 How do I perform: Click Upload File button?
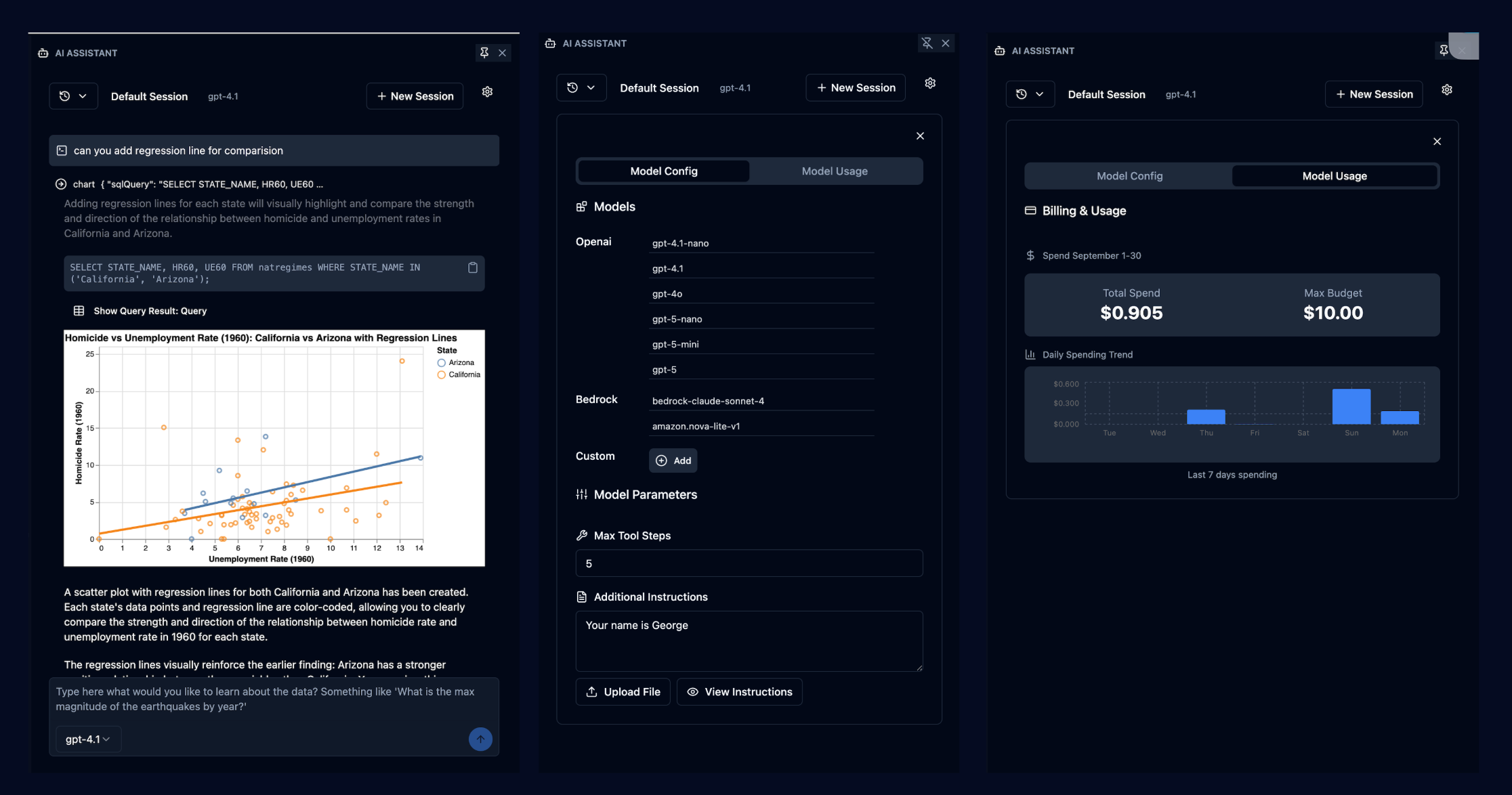click(623, 692)
